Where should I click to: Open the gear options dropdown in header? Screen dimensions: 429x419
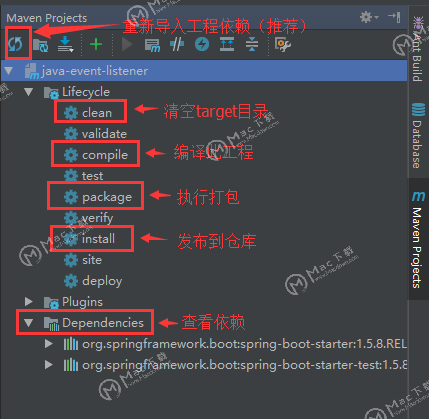[369, 17]
